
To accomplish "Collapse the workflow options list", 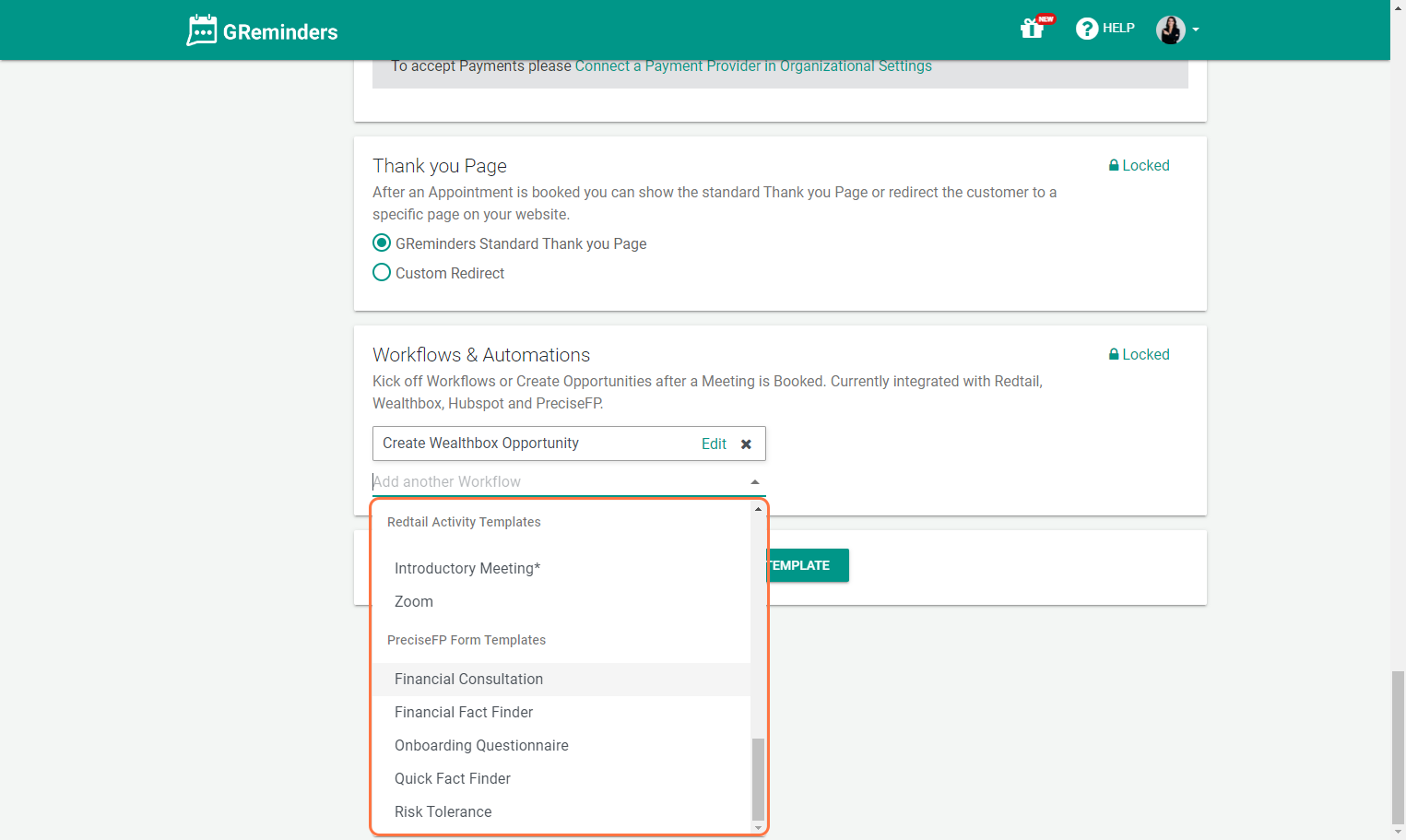I will [x=754, y=480].
